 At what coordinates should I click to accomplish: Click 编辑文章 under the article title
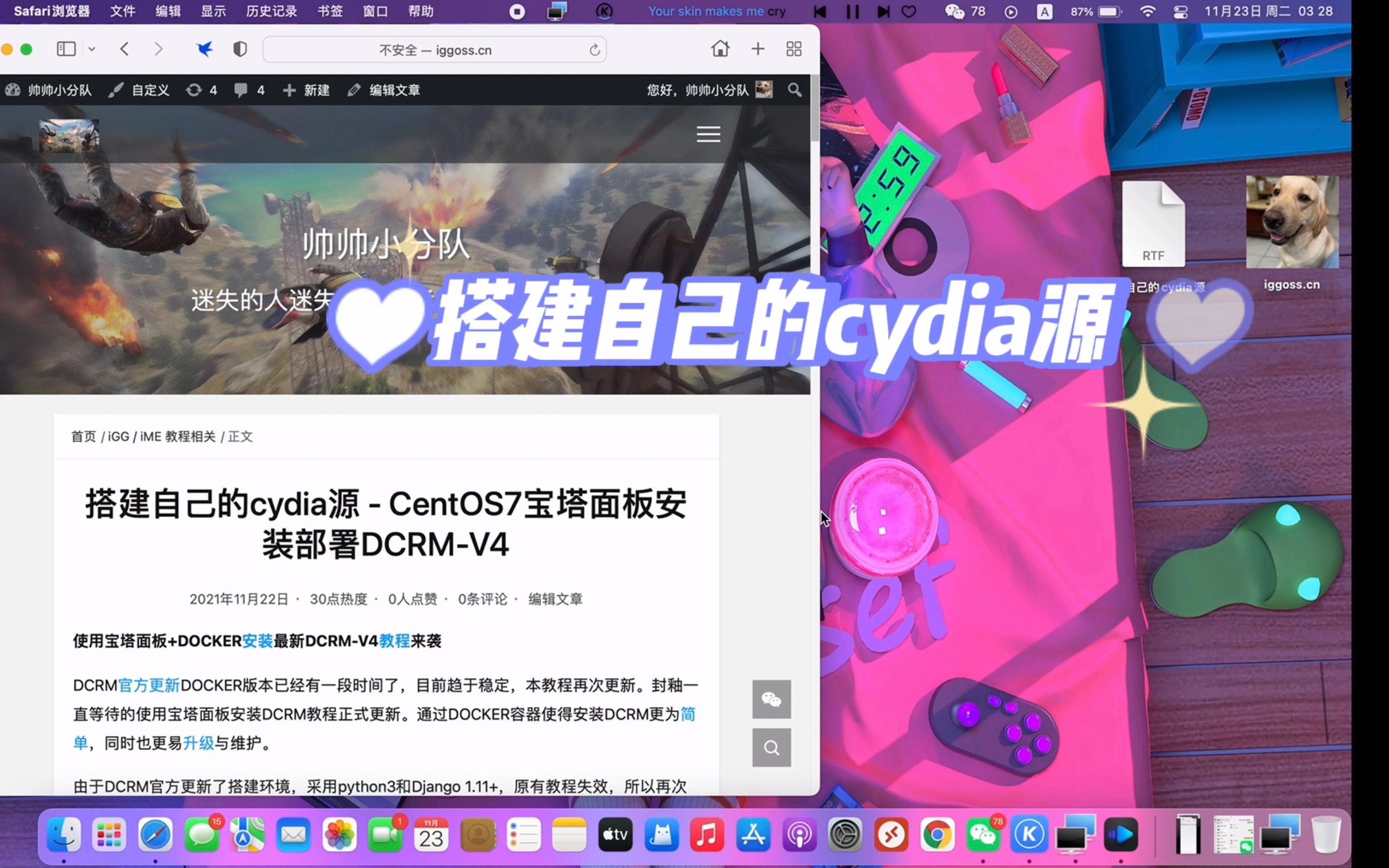(555, 599)
